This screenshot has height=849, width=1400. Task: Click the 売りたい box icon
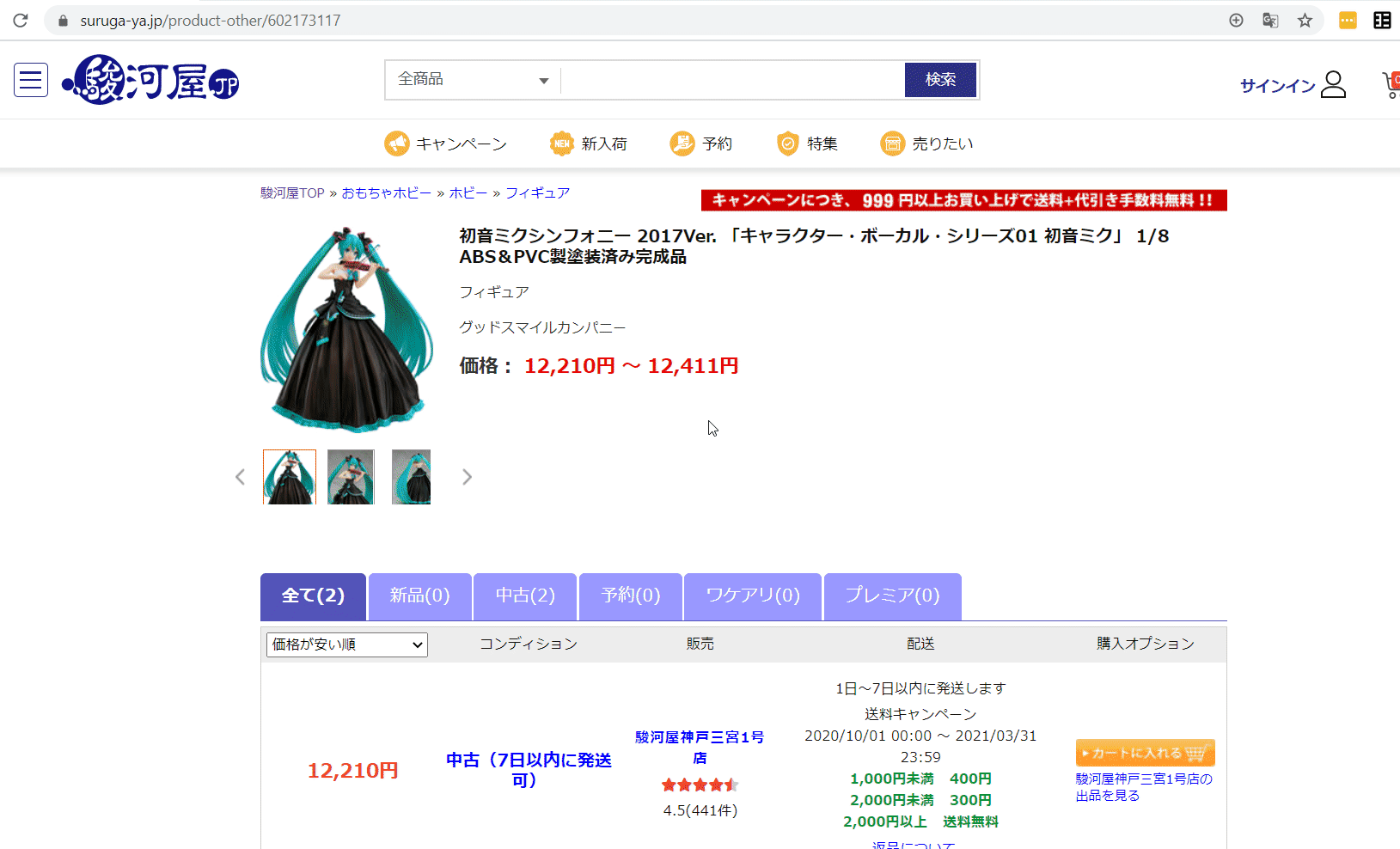click(x=892, y=144)
